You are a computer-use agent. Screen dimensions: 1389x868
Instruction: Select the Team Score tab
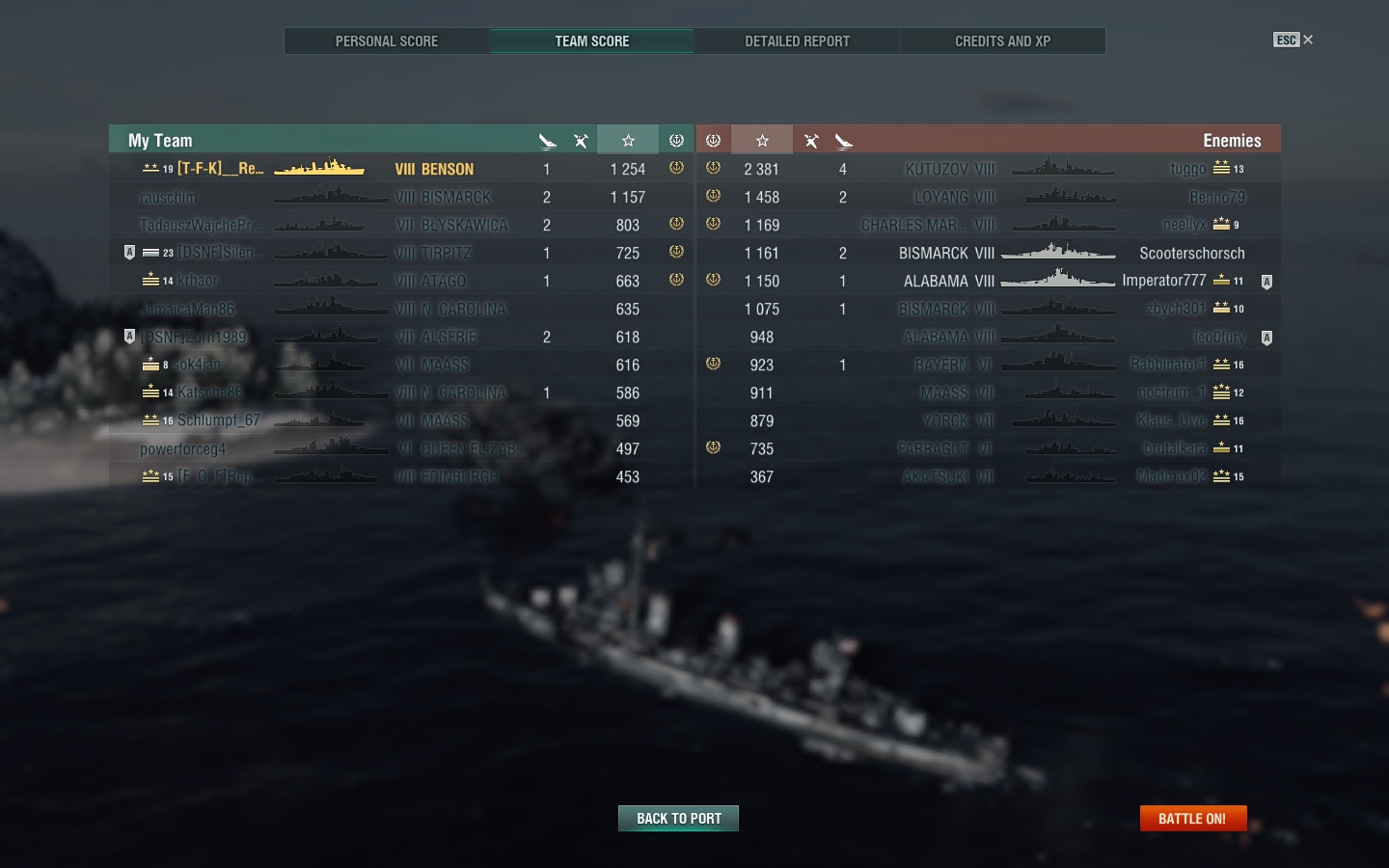pos(592,41)
